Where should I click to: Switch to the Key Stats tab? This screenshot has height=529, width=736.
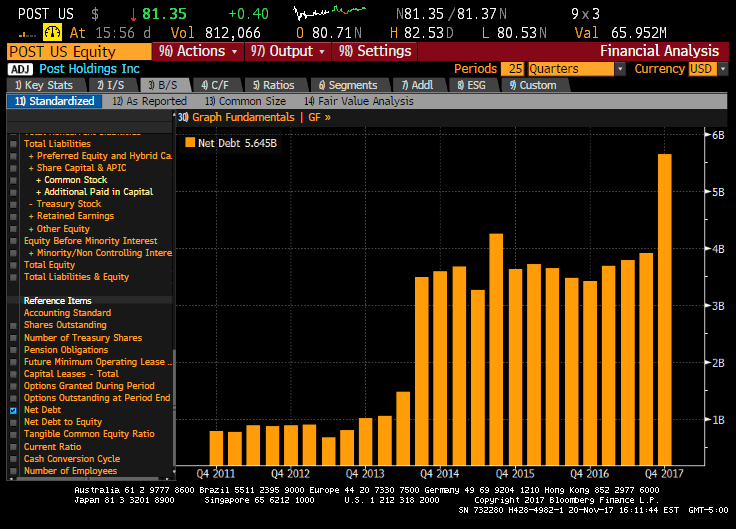click(44, 85)
